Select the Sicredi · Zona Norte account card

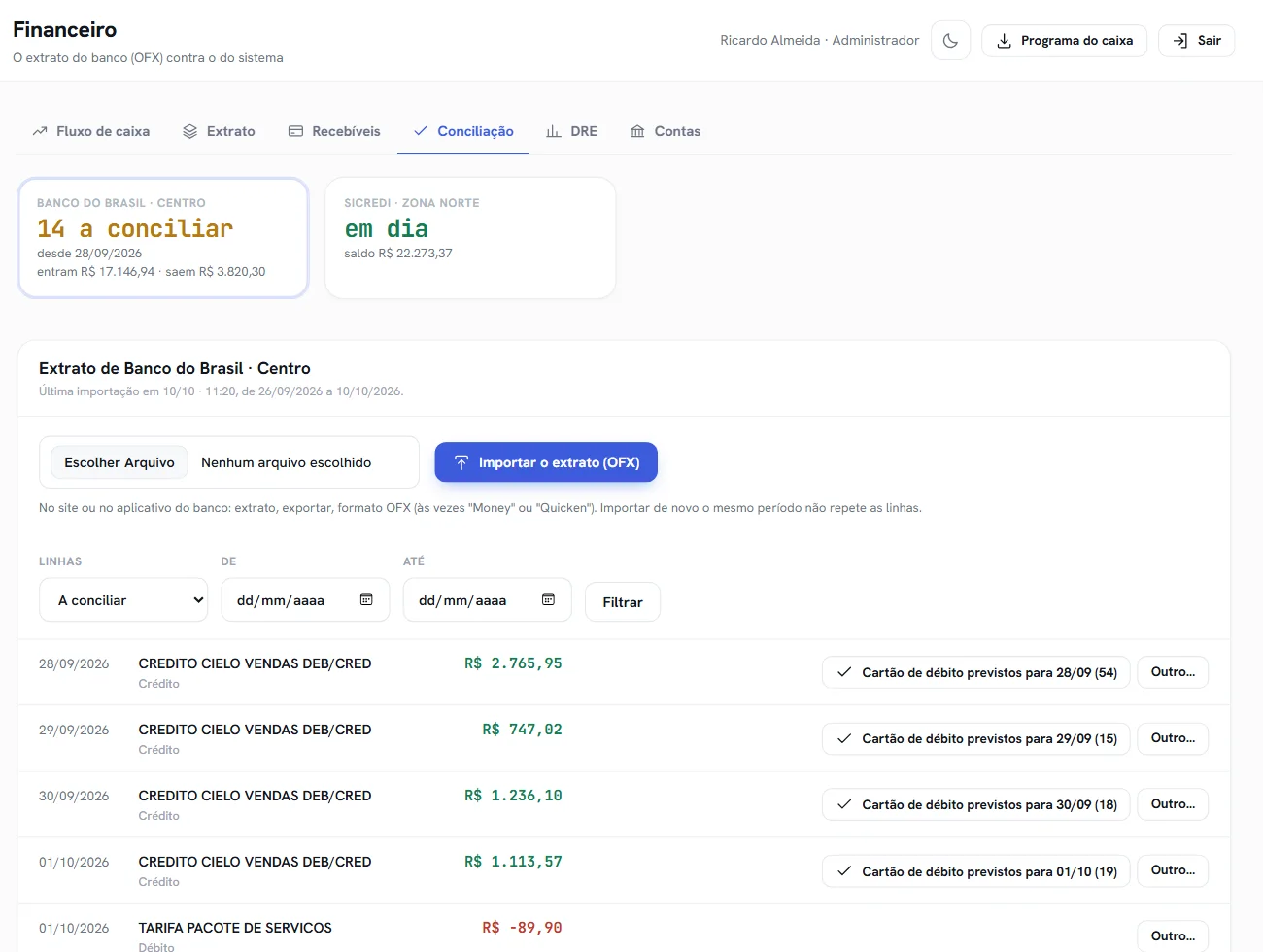[x=470, y=238]
